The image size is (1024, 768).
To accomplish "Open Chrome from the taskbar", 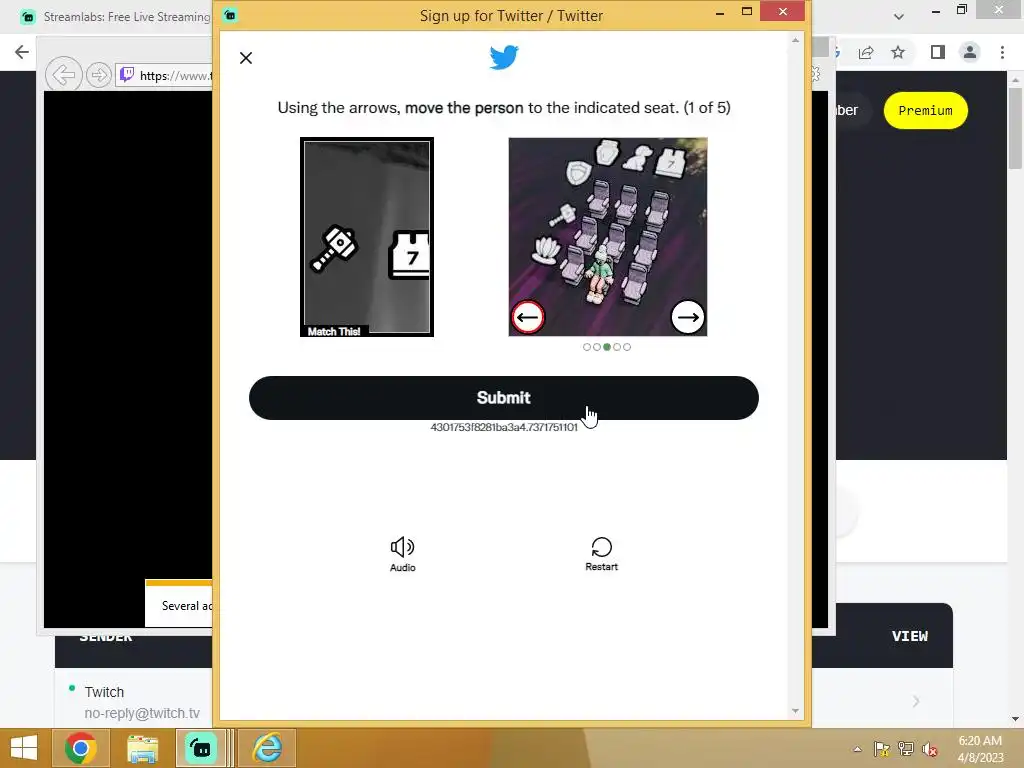I will (80, 748).
